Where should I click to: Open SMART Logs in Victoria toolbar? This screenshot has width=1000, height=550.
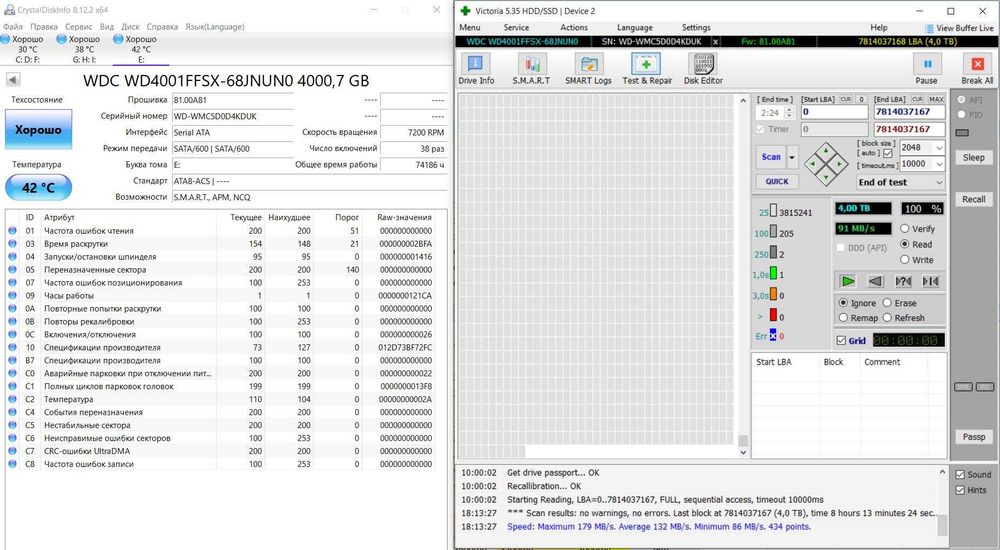(588, 69)
